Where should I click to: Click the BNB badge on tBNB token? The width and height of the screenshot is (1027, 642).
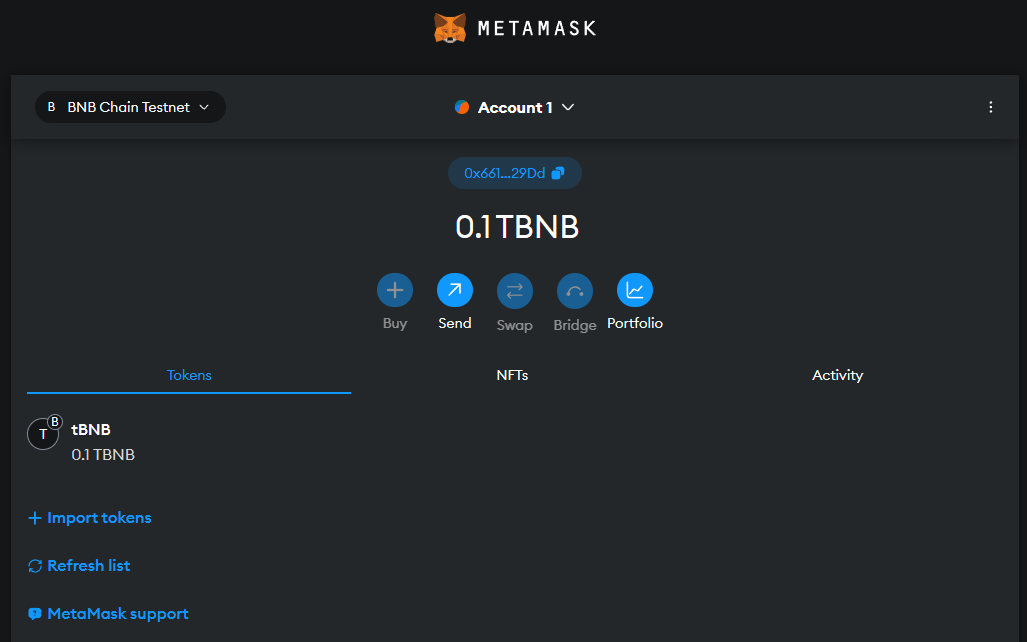pyautogui.click(x=54, y=421)
